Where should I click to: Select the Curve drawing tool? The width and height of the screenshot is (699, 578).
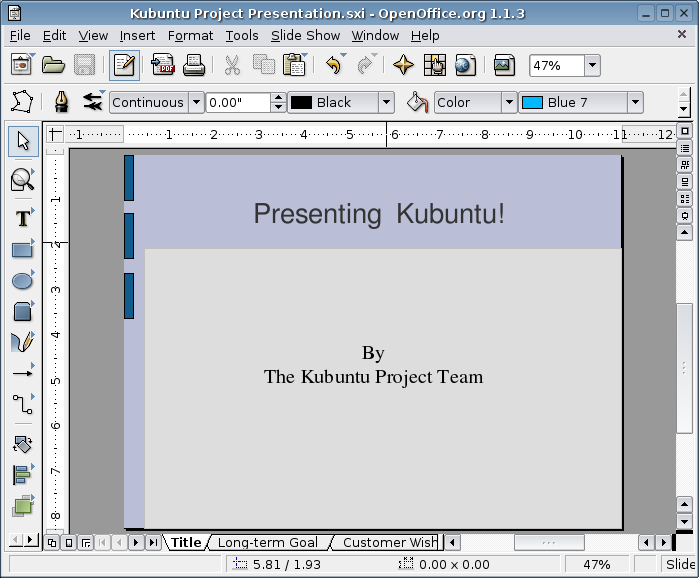click(x=22, y=342)
